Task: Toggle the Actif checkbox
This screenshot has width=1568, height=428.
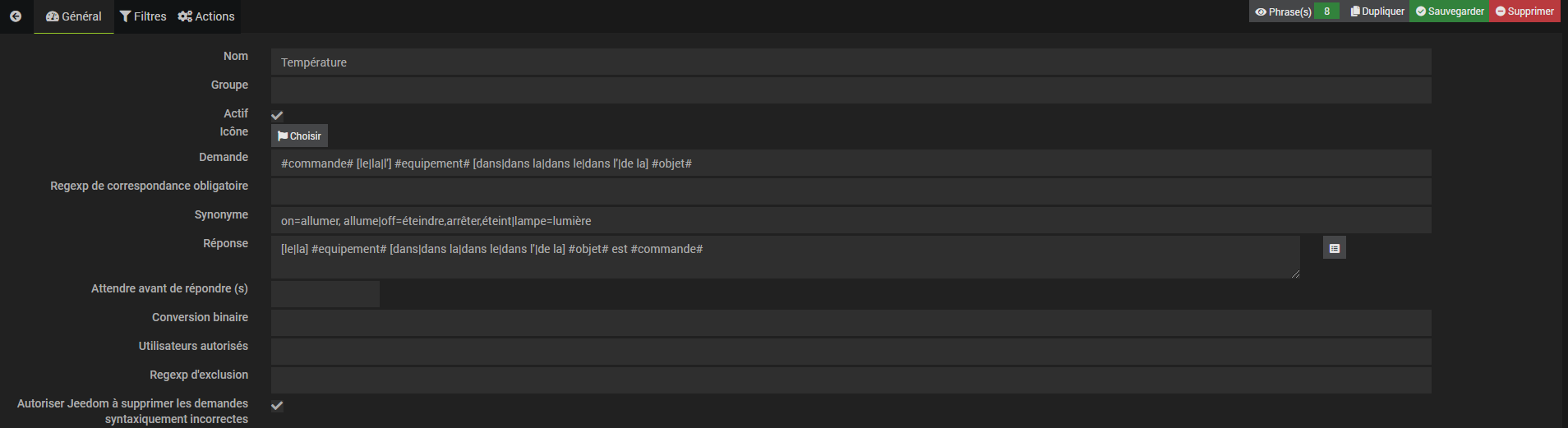Action: (277, 115)
